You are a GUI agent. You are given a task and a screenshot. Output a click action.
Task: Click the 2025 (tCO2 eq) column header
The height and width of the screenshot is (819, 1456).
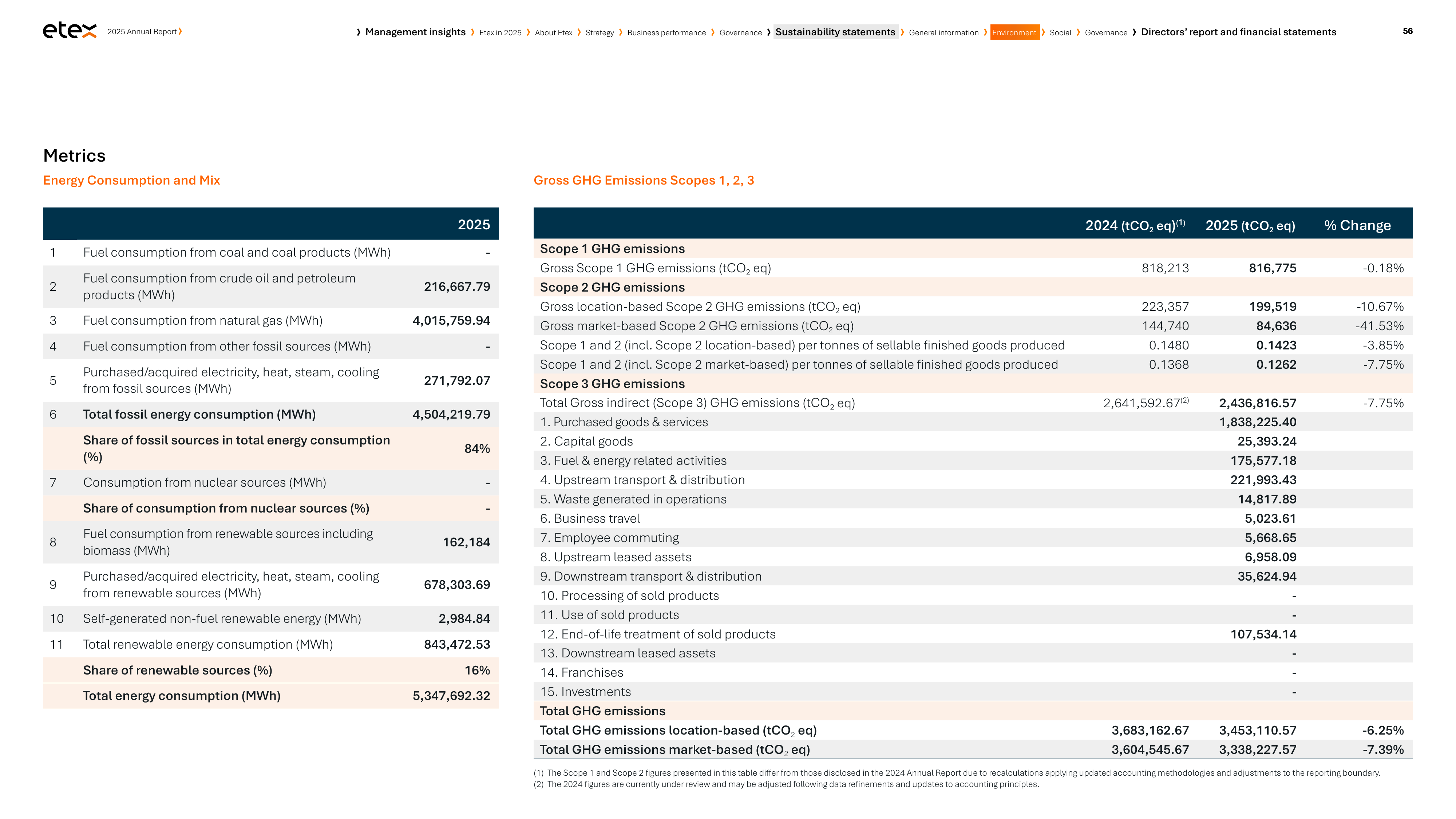point(1250,226)
